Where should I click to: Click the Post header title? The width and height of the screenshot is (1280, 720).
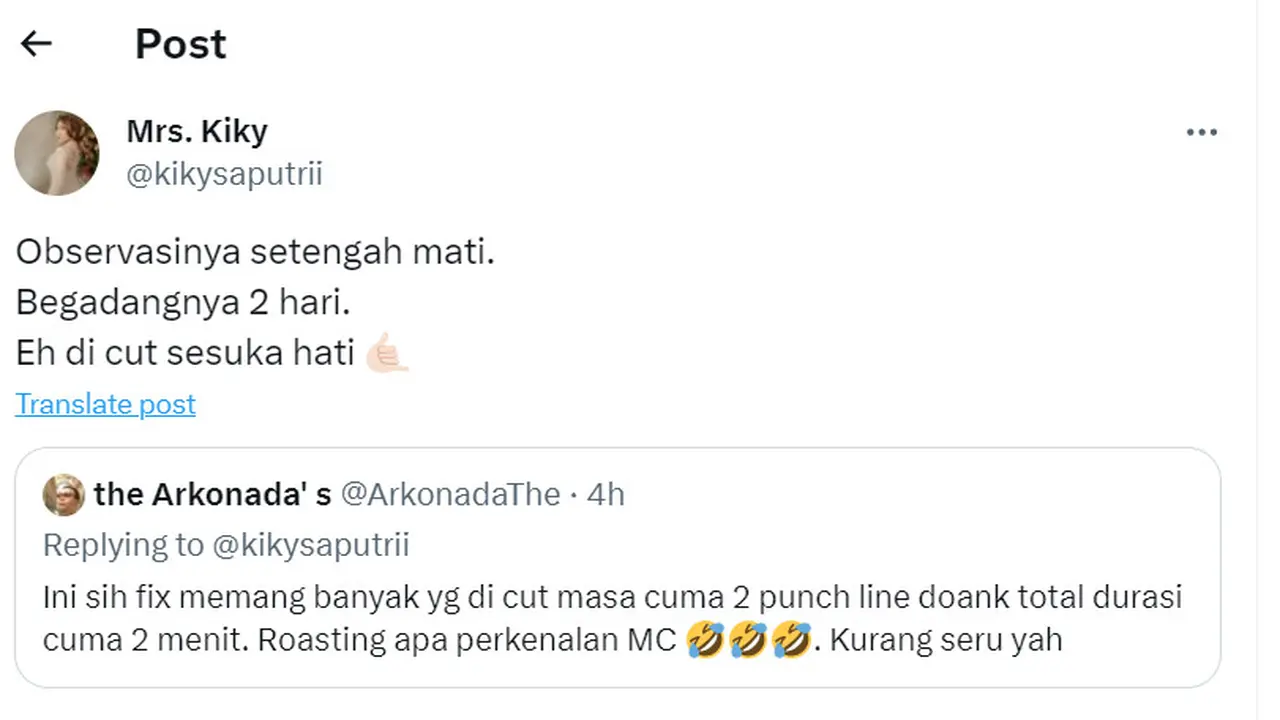coord(180,43)
